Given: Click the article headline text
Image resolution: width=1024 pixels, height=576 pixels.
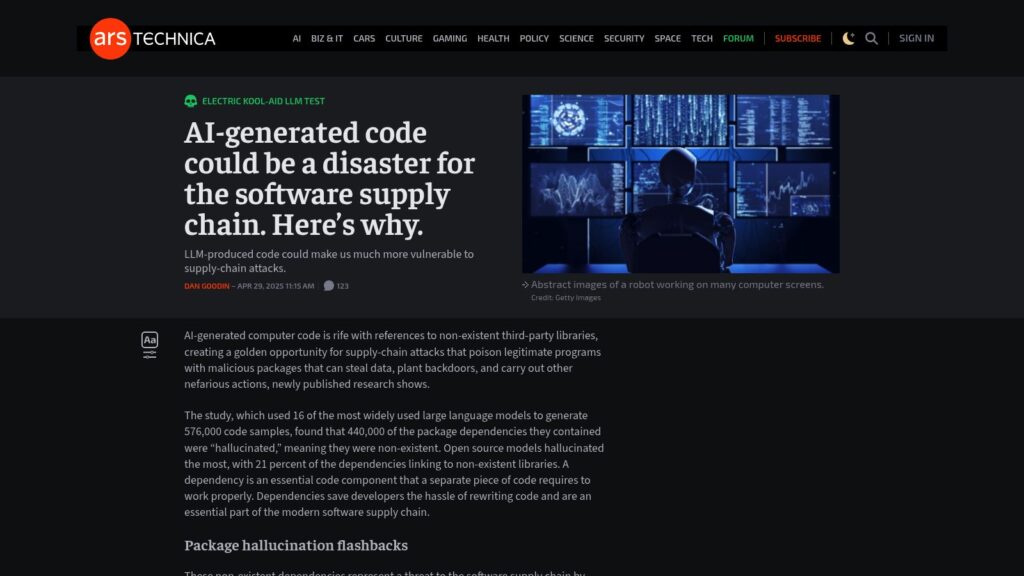Looking at the screenshot, I should (x=329, y=178).
